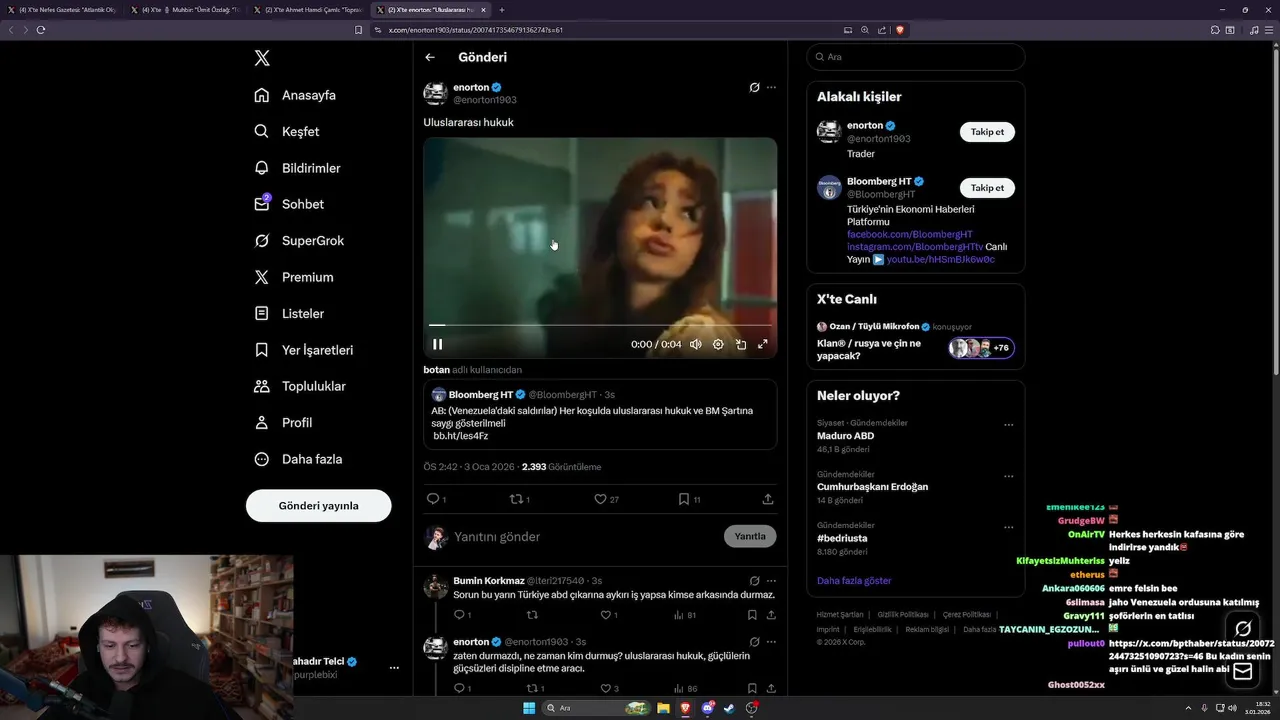1280x720 pixels.
Task: Open new browser tab
Action: coord(502,9)
